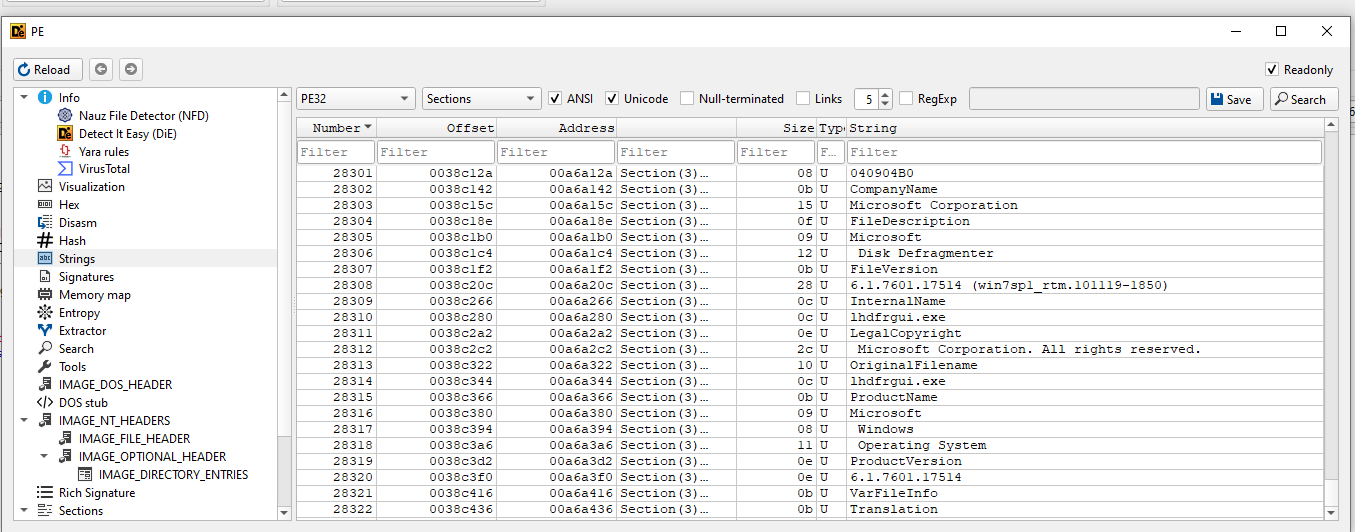This screenshot has height=532, width=1355.
Task: Decrease minimum string length stepper
Action: point(885,104)
